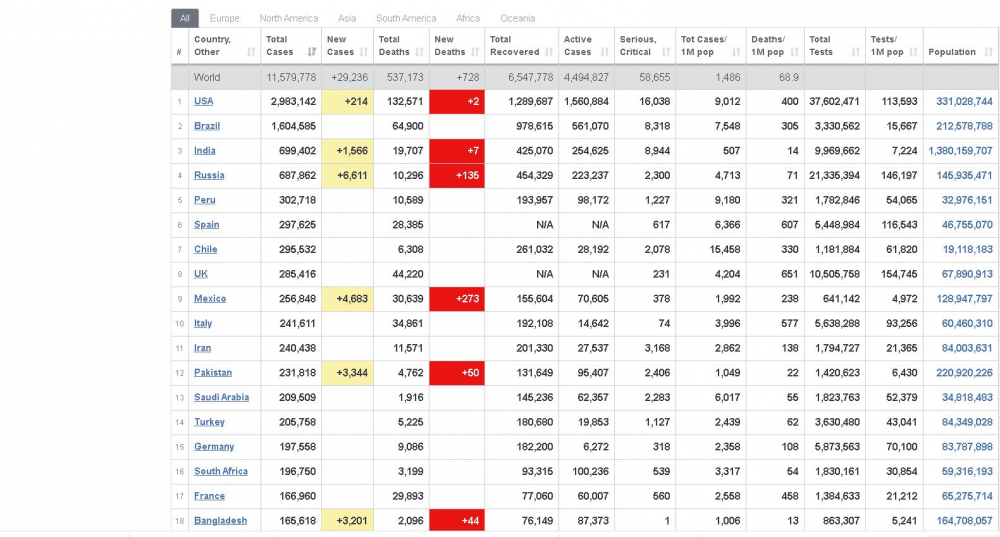Open the North America tab
This screenshot has height=537, width=1000.
point(289,18)
